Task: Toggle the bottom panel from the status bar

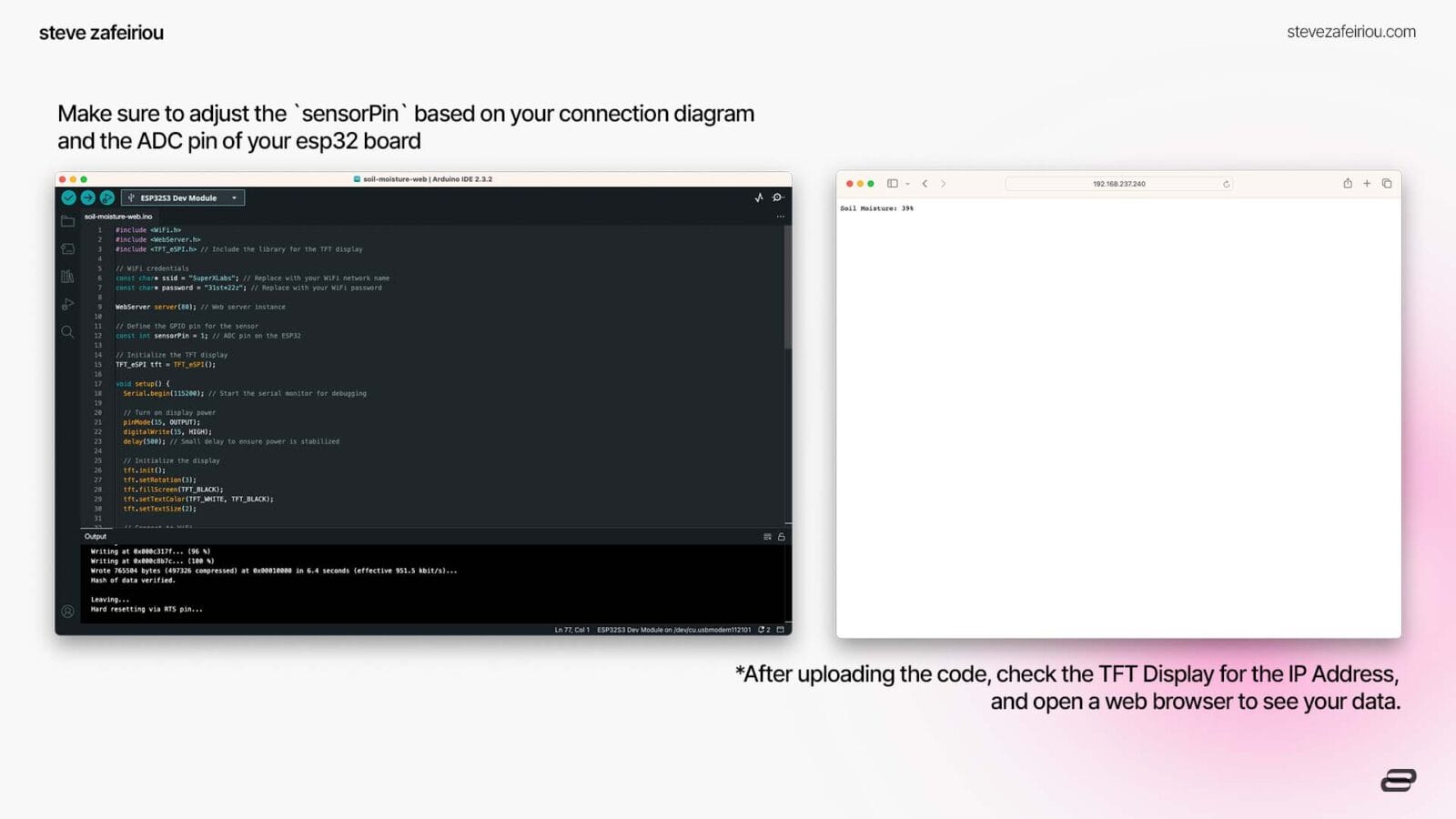Action: tap(780, 630)
